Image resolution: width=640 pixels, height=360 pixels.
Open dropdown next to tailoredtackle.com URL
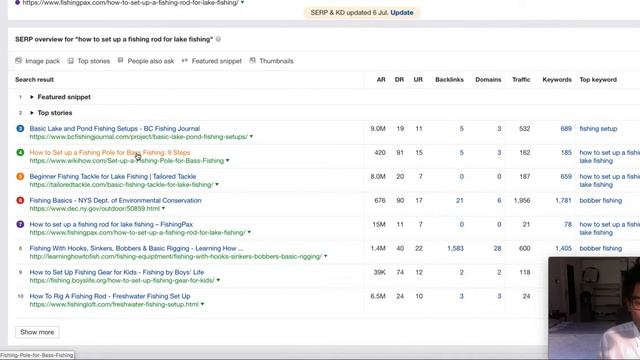(217, 184)
